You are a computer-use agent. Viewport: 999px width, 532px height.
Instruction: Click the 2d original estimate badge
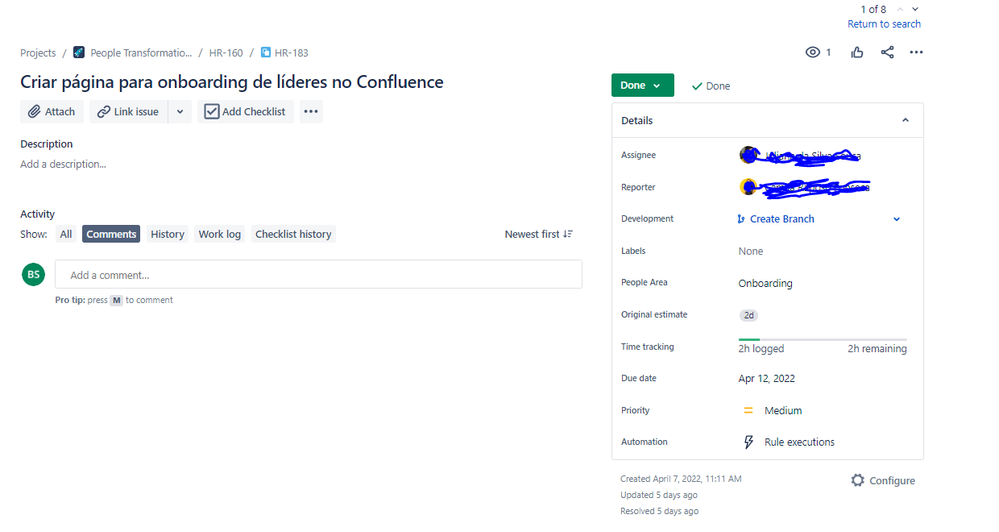click(749, 315)
